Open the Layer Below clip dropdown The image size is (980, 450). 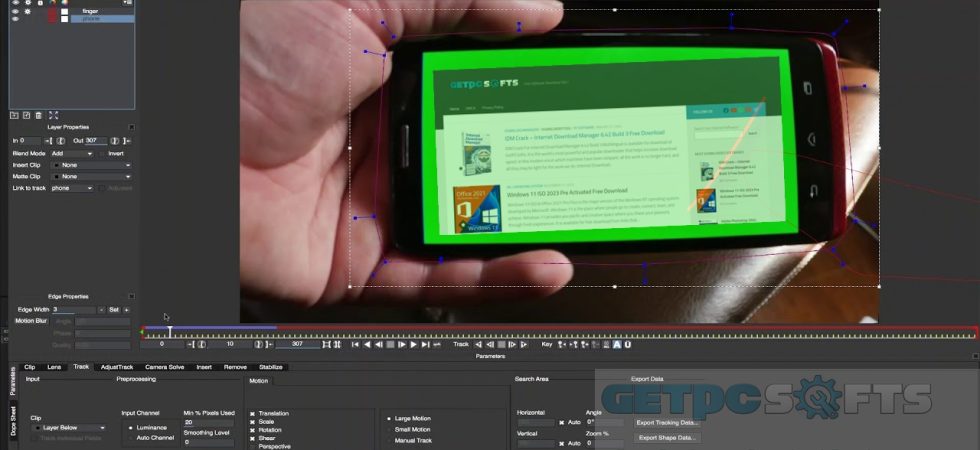coord(69,428)
